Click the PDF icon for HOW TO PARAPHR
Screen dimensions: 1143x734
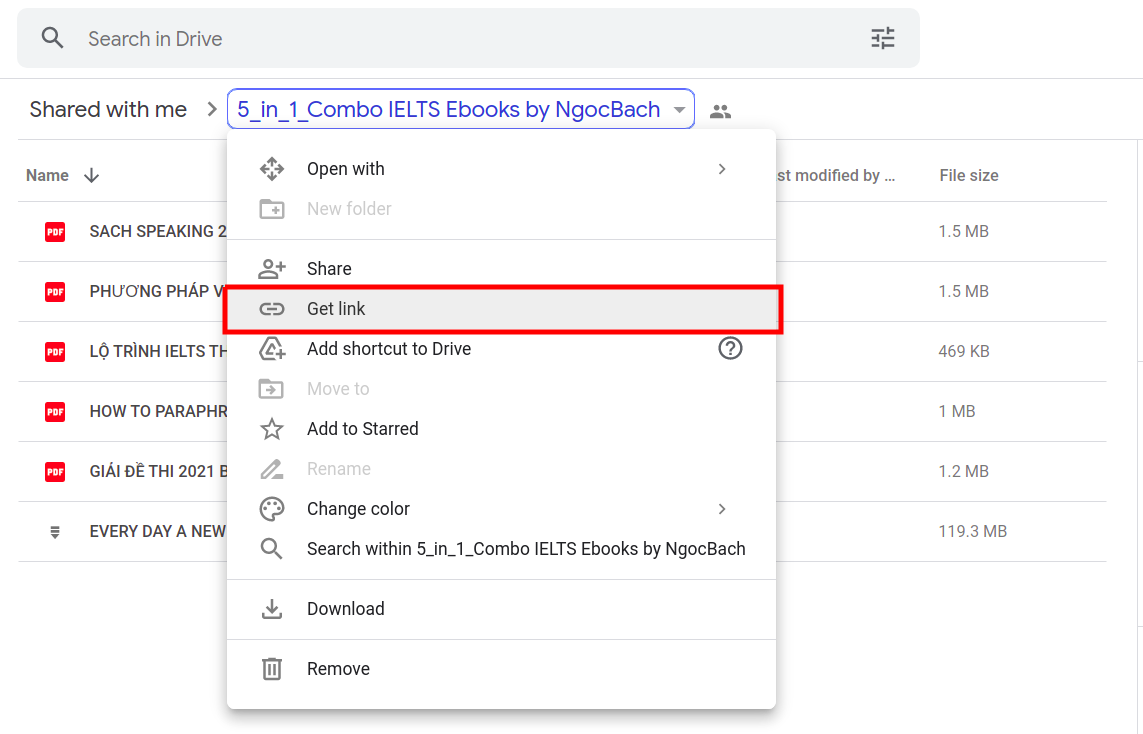tap(55, 411)
